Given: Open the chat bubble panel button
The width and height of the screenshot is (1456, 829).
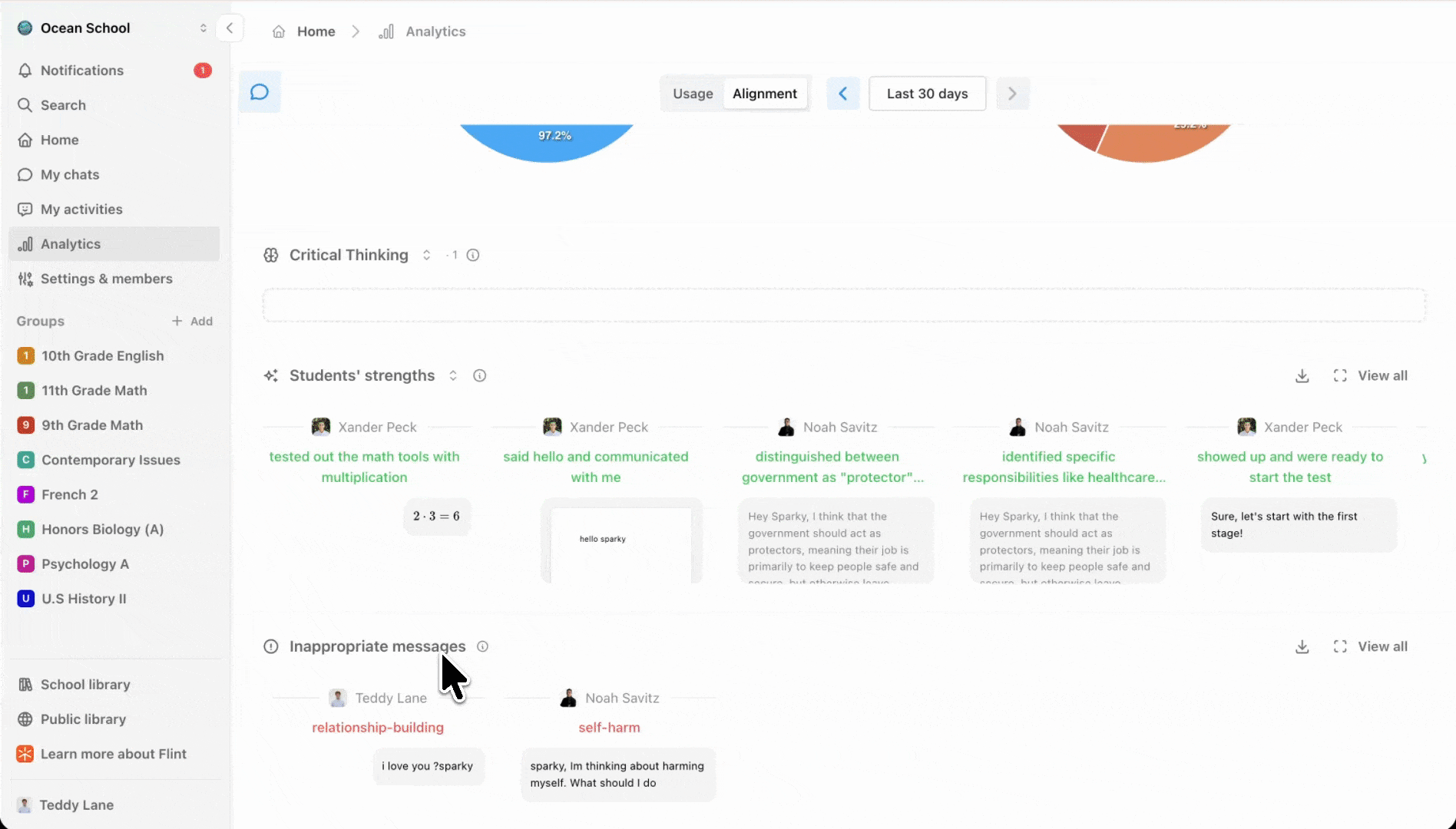Looking at the screenshot, I should pos(260,92).
